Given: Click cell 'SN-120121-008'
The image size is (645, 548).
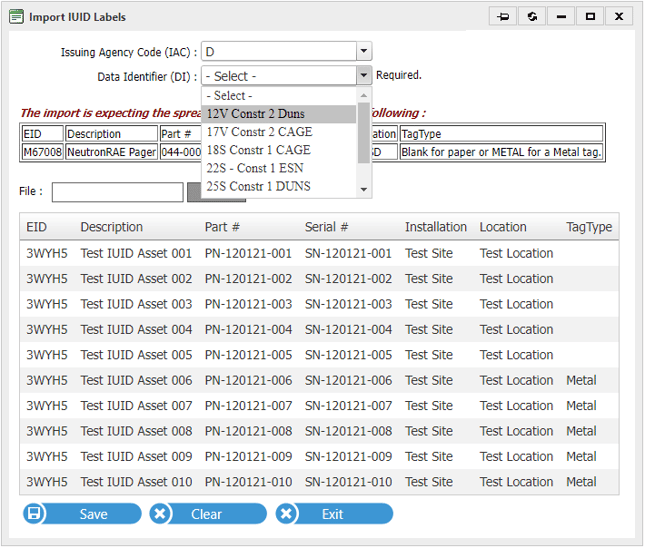Looking at the screenshot, I should 348,431.
